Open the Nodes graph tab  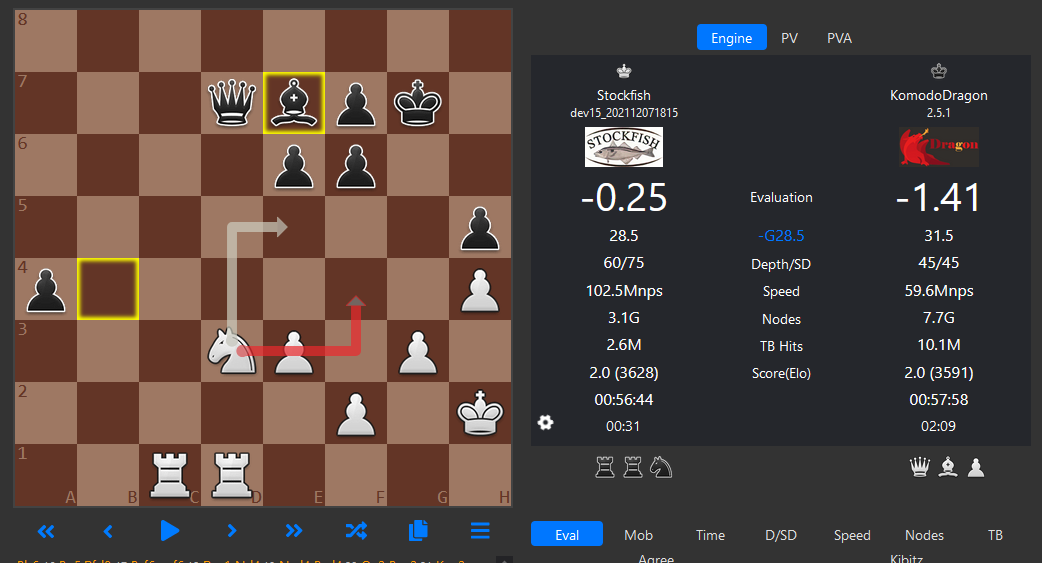tap(924, 534)
